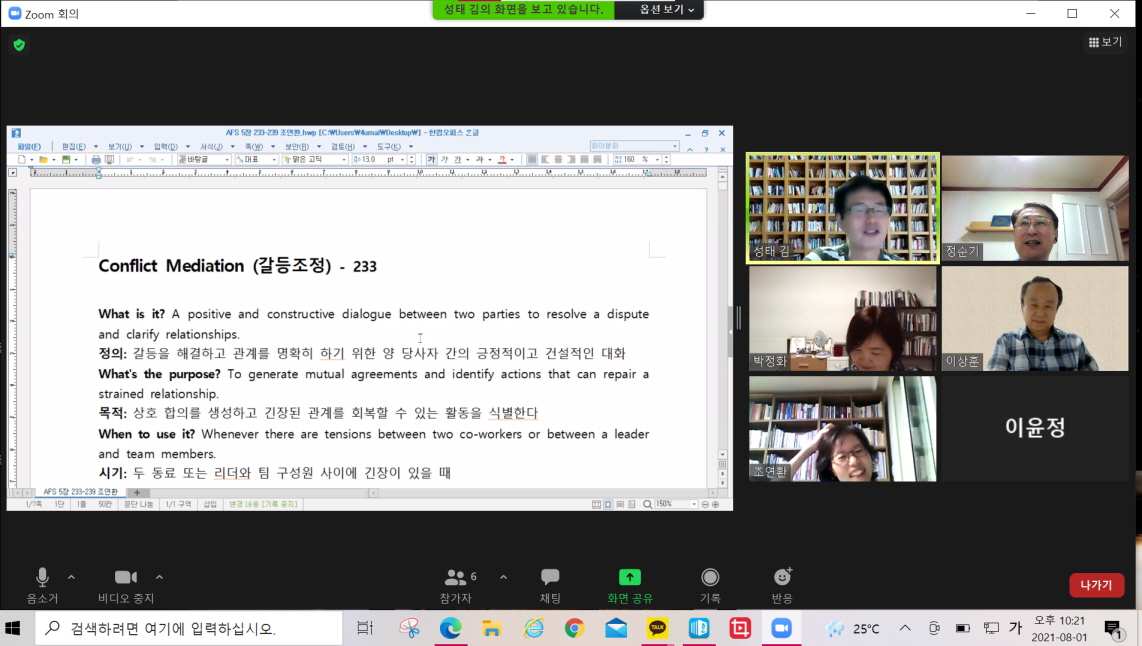Start recording with the 기록 icon

click(709, 578)
